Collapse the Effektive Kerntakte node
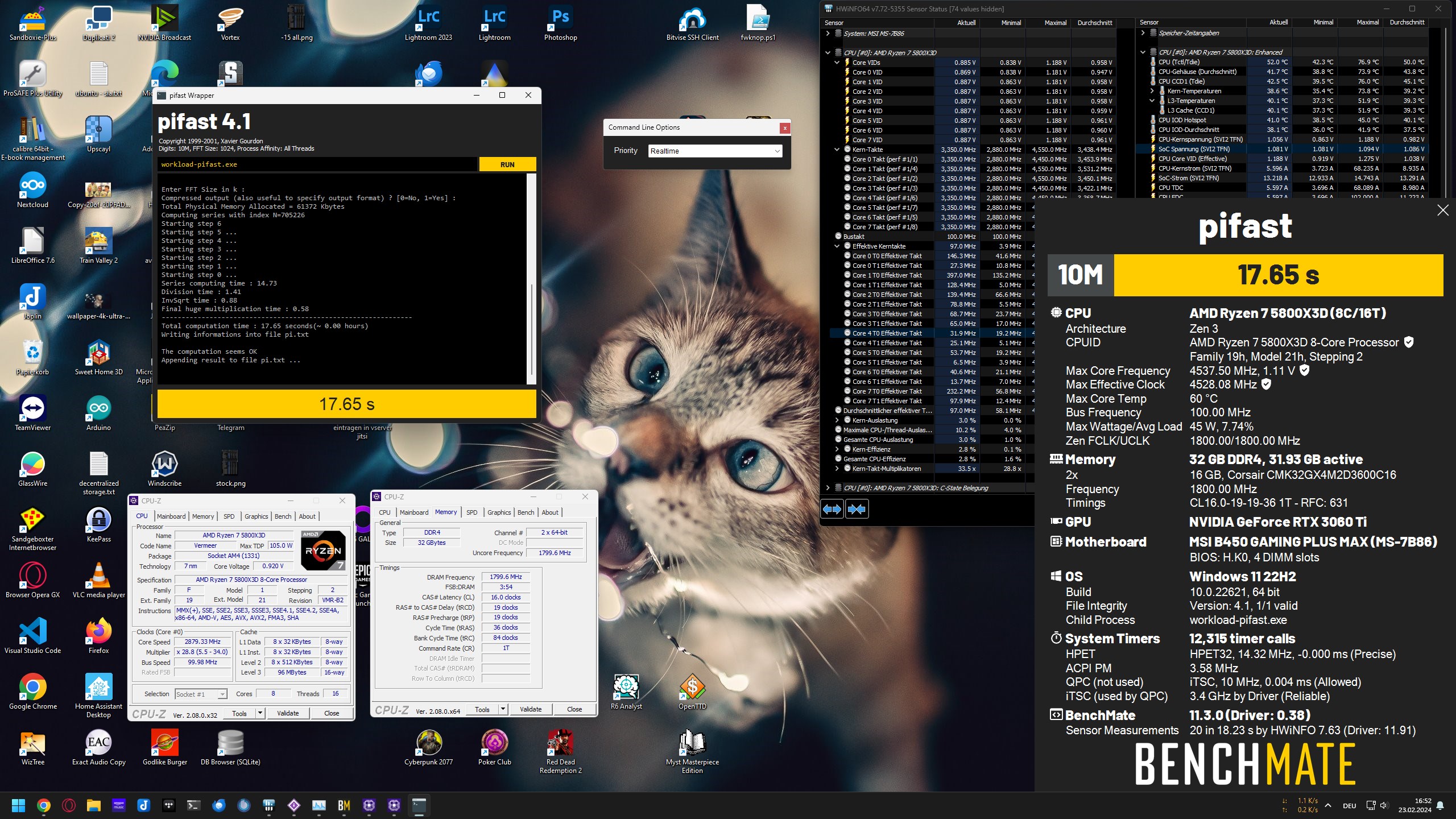Screen dimensions: 1456x819 pyautogui.click(x=837, y=246)
